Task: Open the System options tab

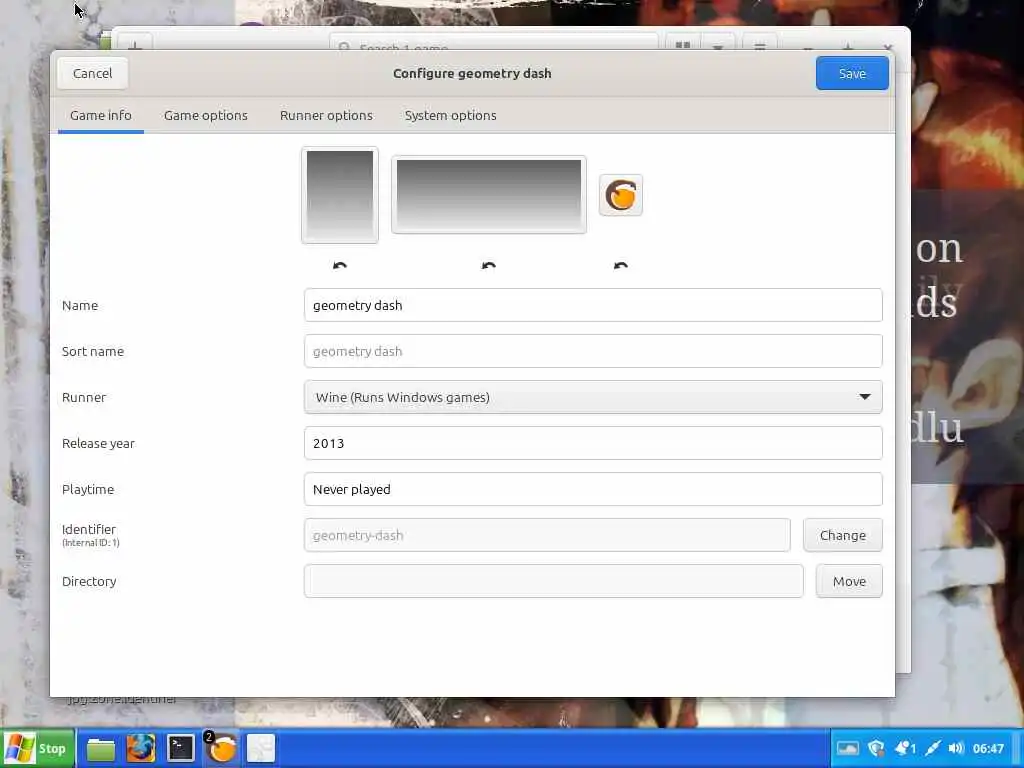Action: (x=451, y=116)
